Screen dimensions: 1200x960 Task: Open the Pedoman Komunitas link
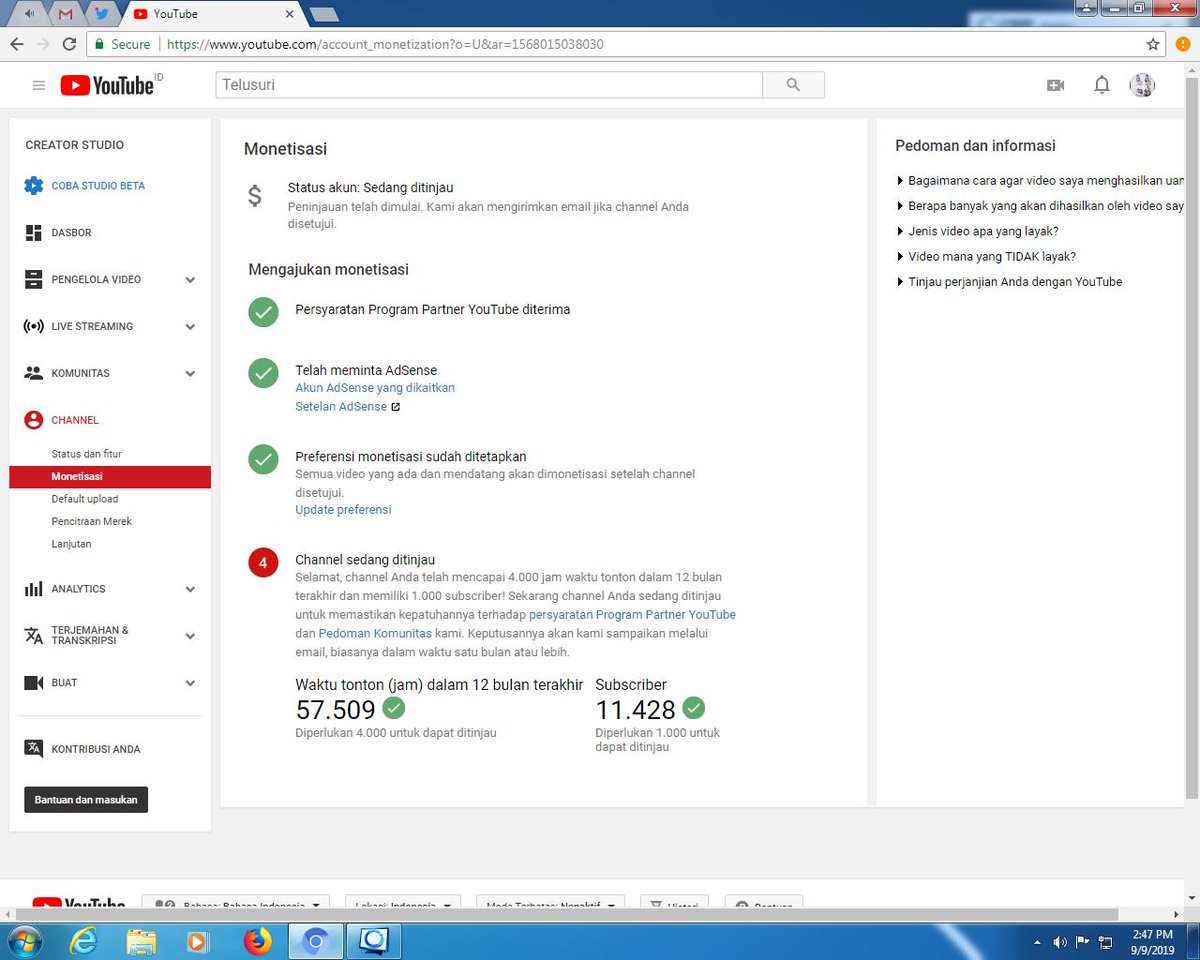[375, 634]
